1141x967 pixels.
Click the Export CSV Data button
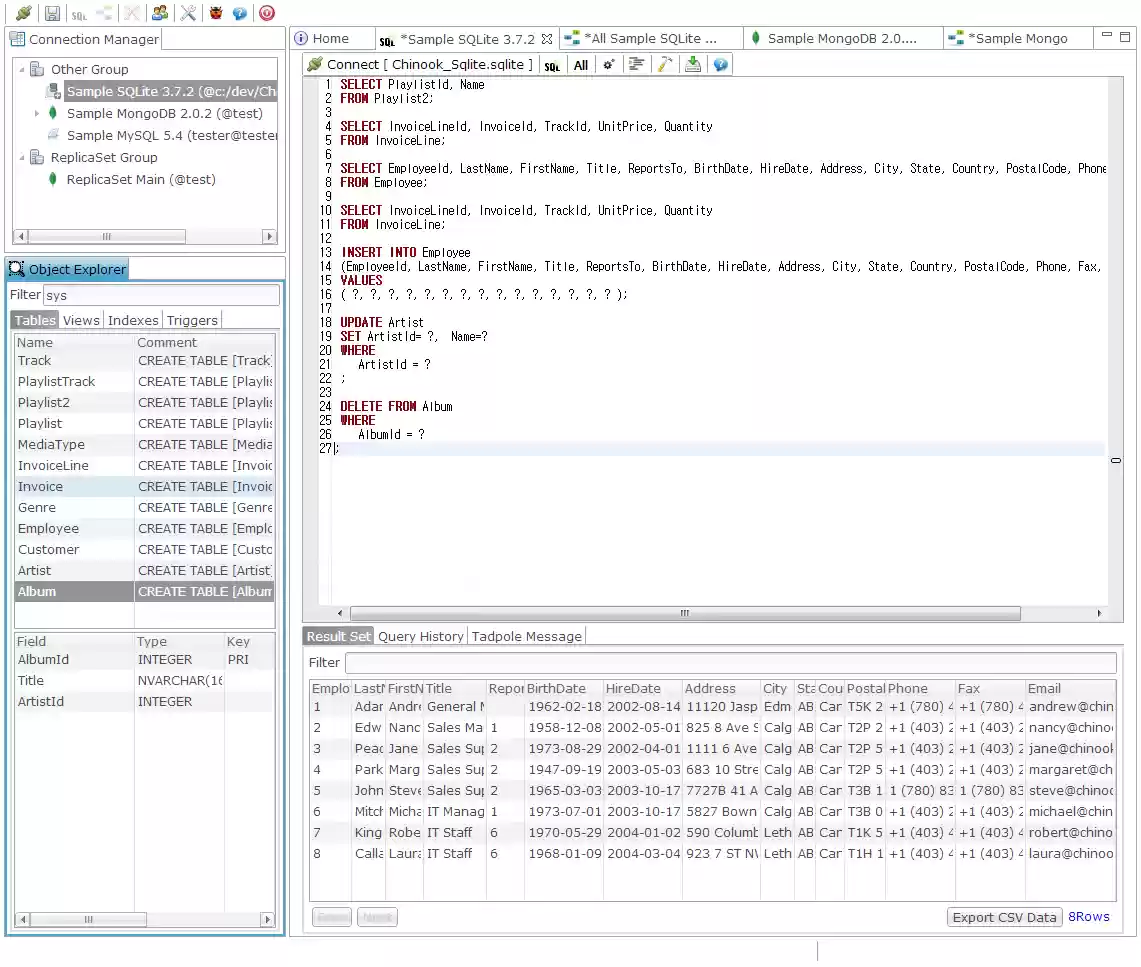1004,916
